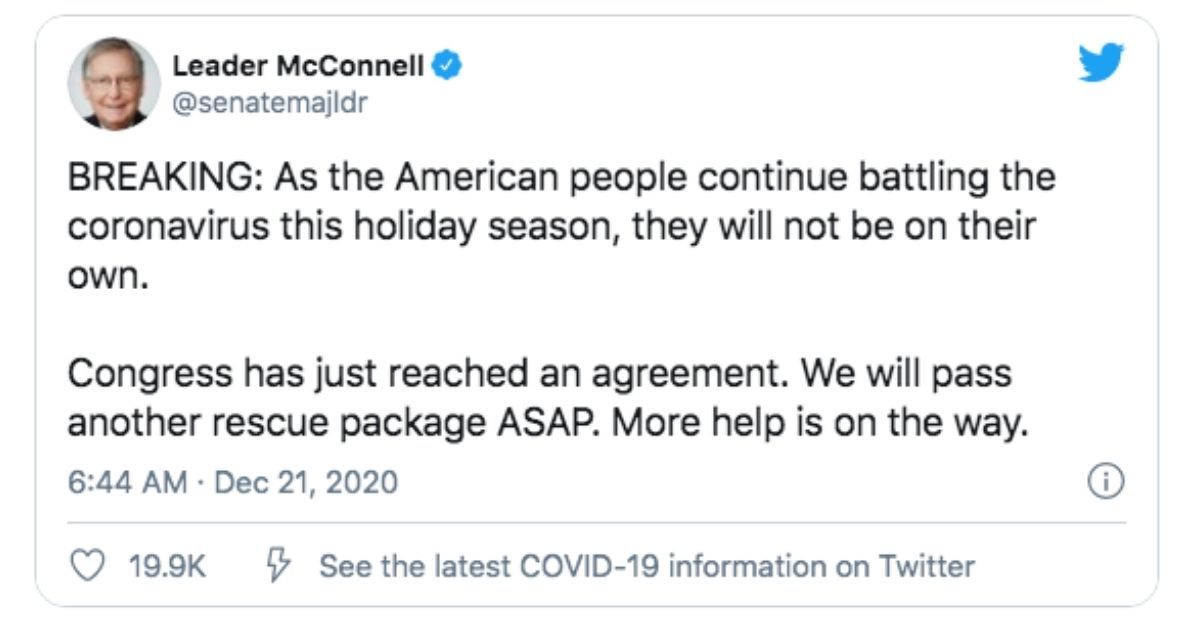Screen dimensions: 1200x630
Task: Open the tweet info circle icon
Action: pyautogui.click(x=1101, y=482)
